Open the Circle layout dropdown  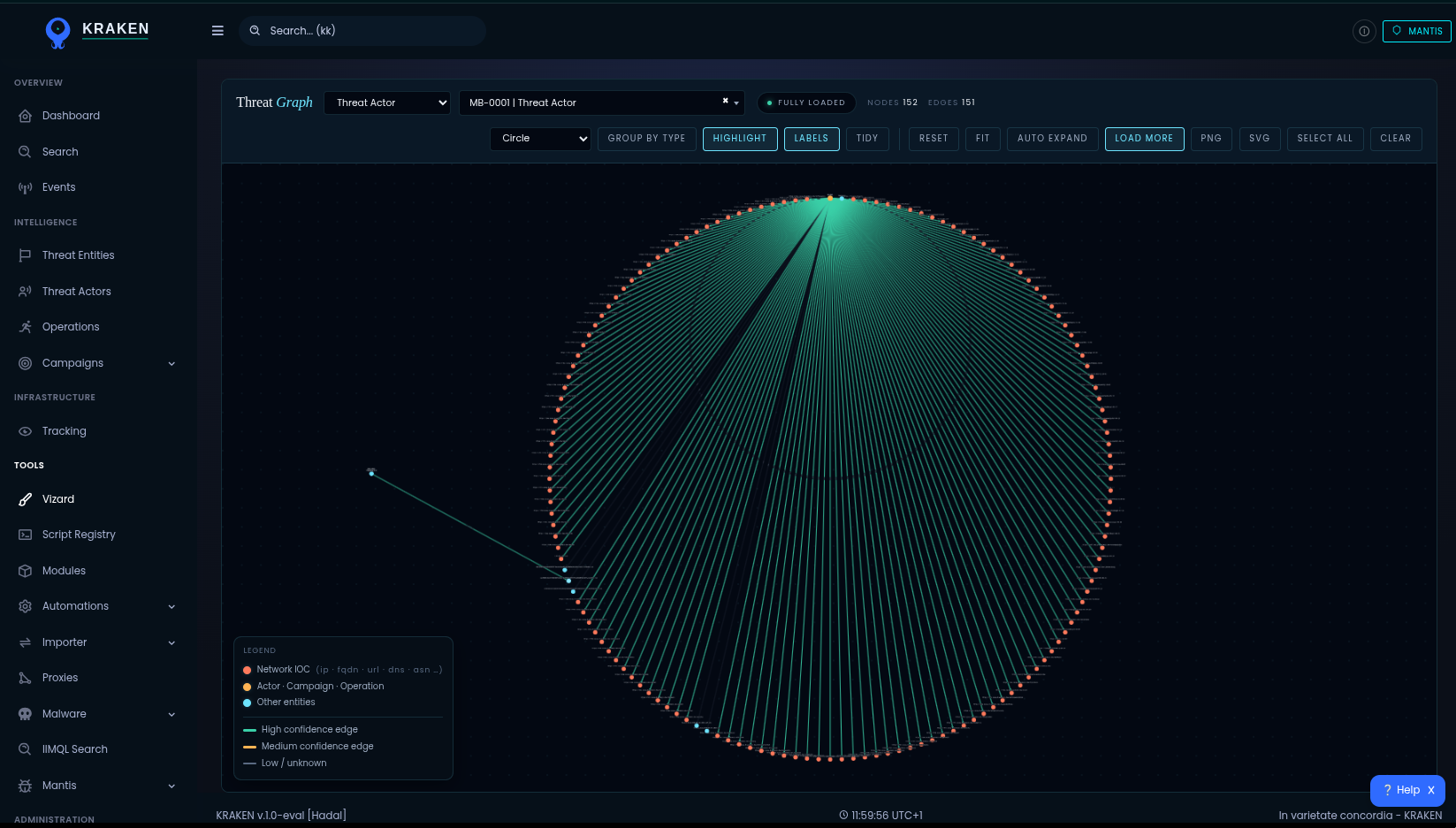[540, 139]
